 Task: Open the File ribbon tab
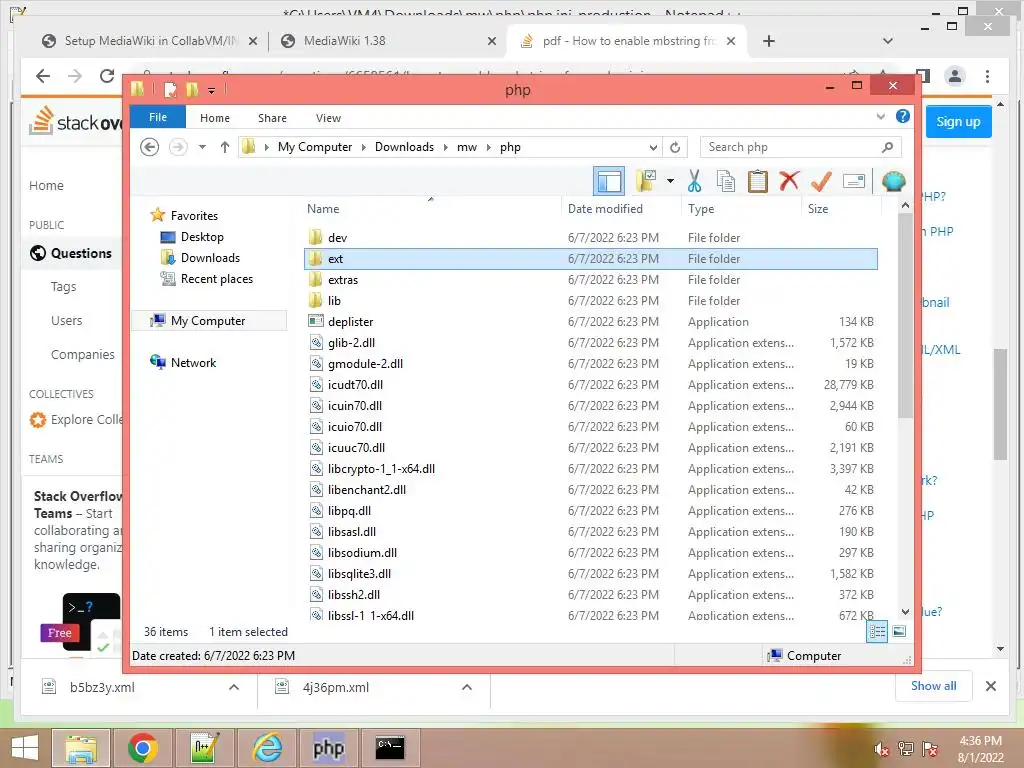(x=158, y=117)
